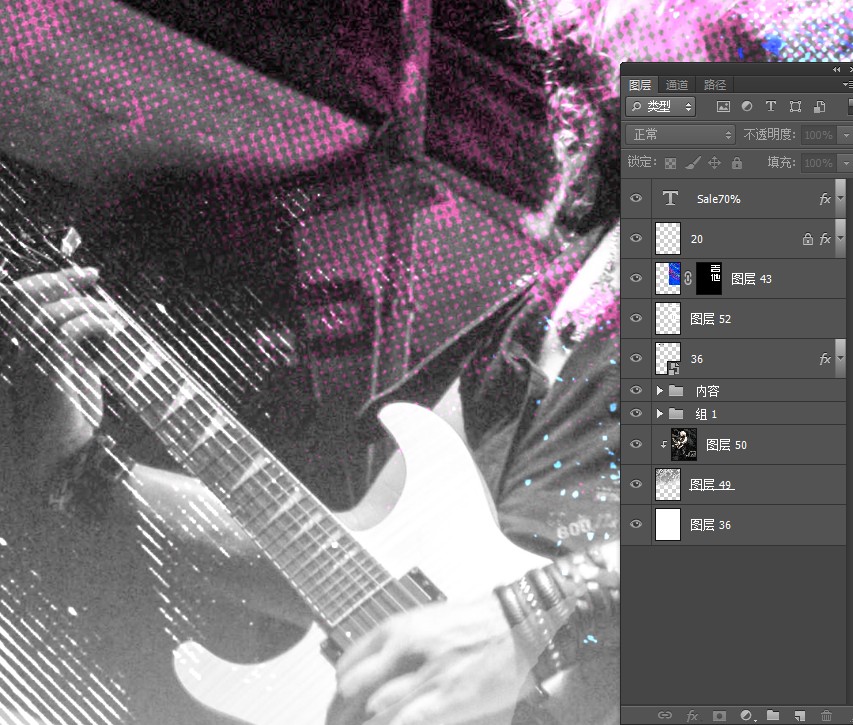Click opacity 100% value field

pos(819,135)
